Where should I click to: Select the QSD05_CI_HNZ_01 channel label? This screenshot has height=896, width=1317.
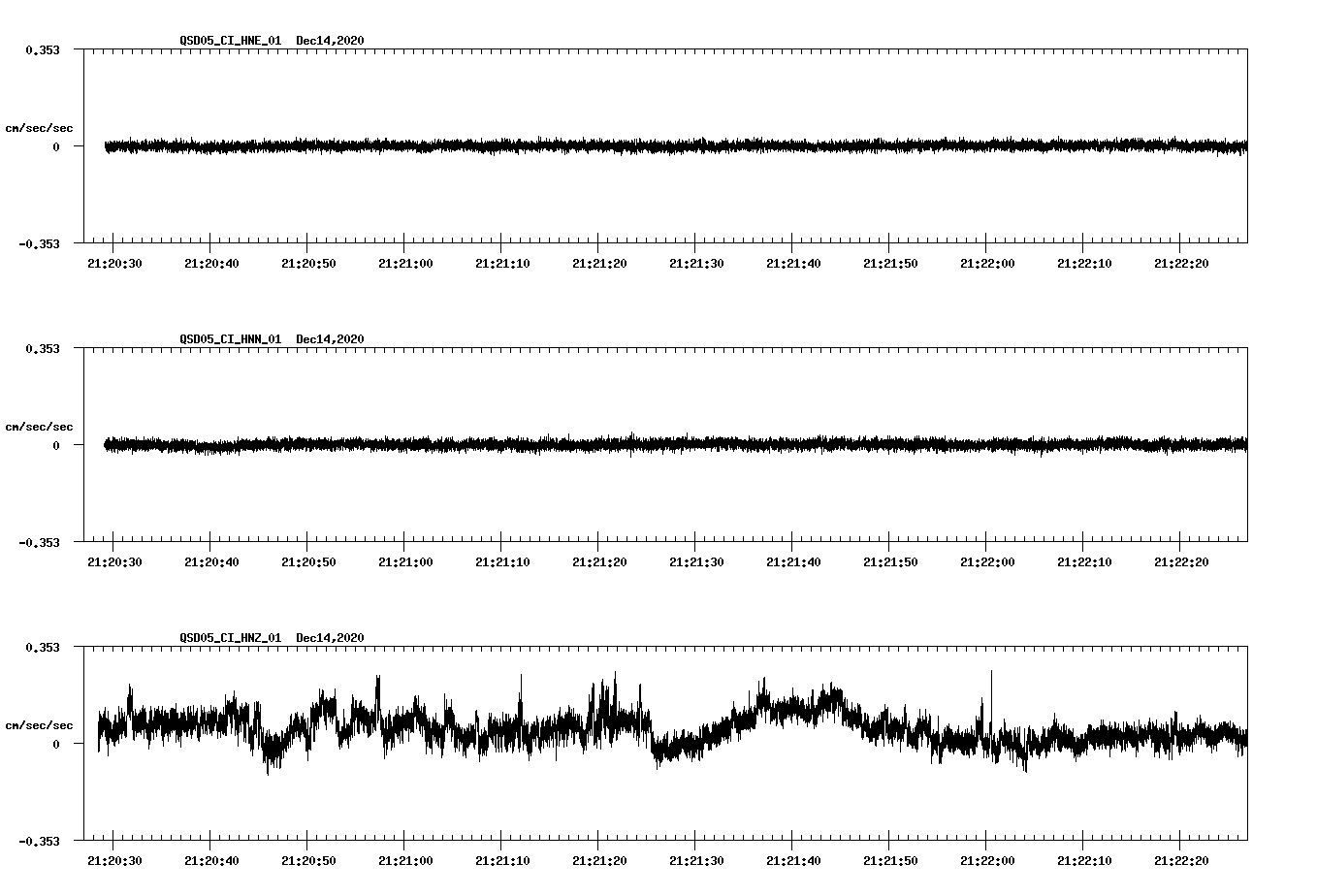(x=229, y=637)
